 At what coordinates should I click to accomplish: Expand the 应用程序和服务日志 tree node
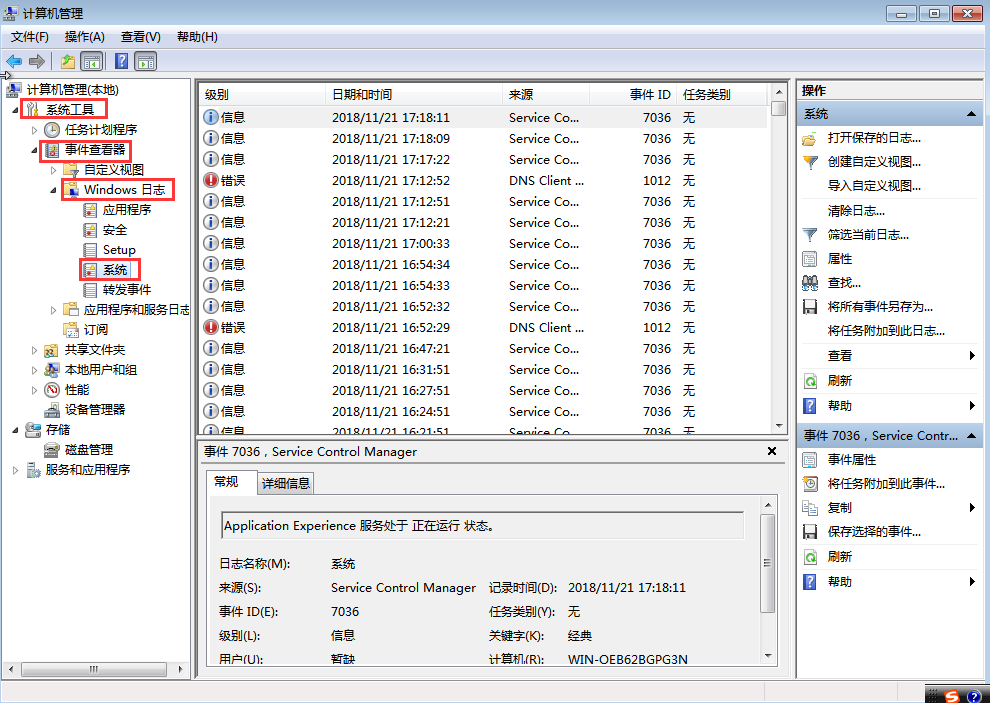54,310
